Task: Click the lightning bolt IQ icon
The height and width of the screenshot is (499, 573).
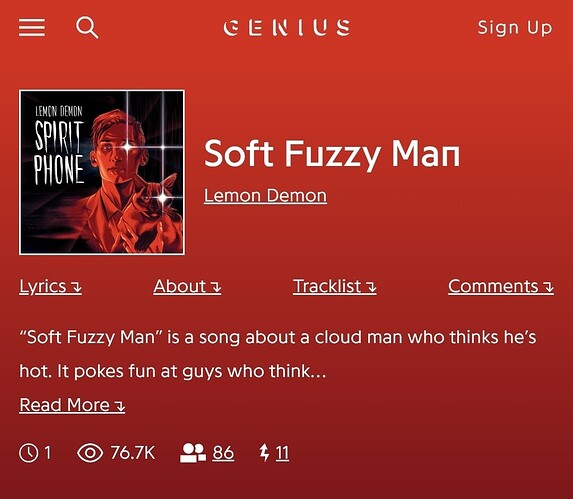Action: click(x=264, y=453)
